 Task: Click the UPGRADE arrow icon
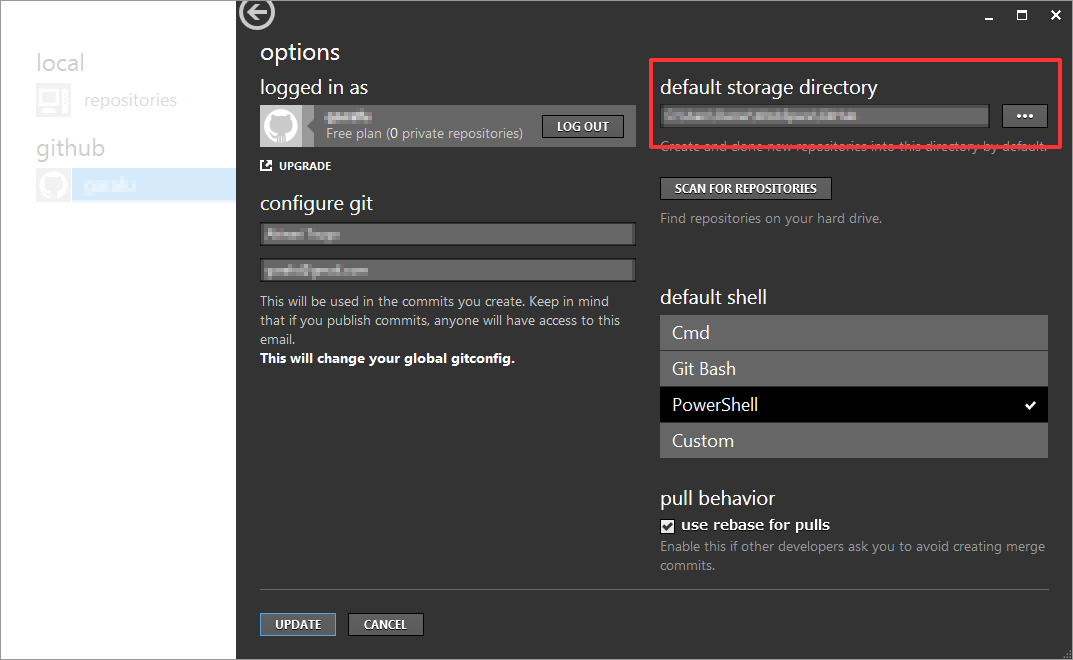point(265,165)
